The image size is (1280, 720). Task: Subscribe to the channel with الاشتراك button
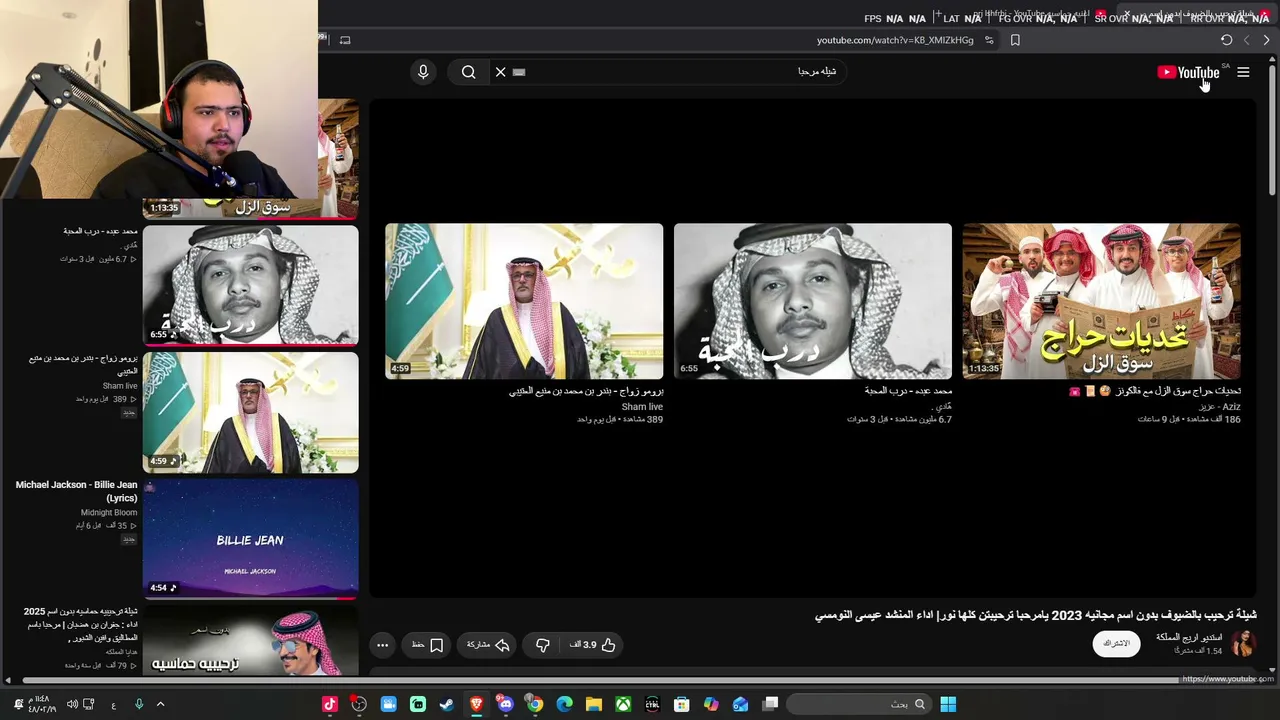tap(1116, 644)
